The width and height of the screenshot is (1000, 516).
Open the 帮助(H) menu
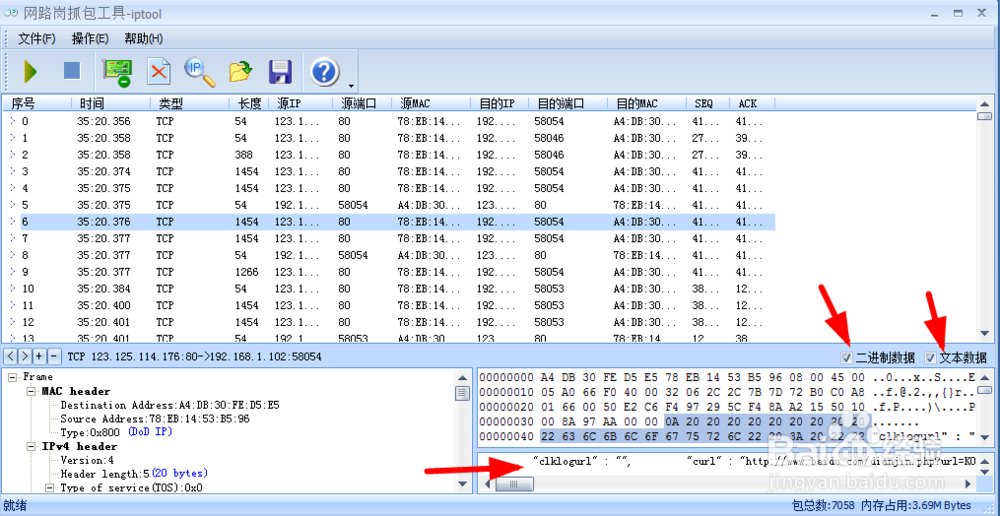pos(143,38)
